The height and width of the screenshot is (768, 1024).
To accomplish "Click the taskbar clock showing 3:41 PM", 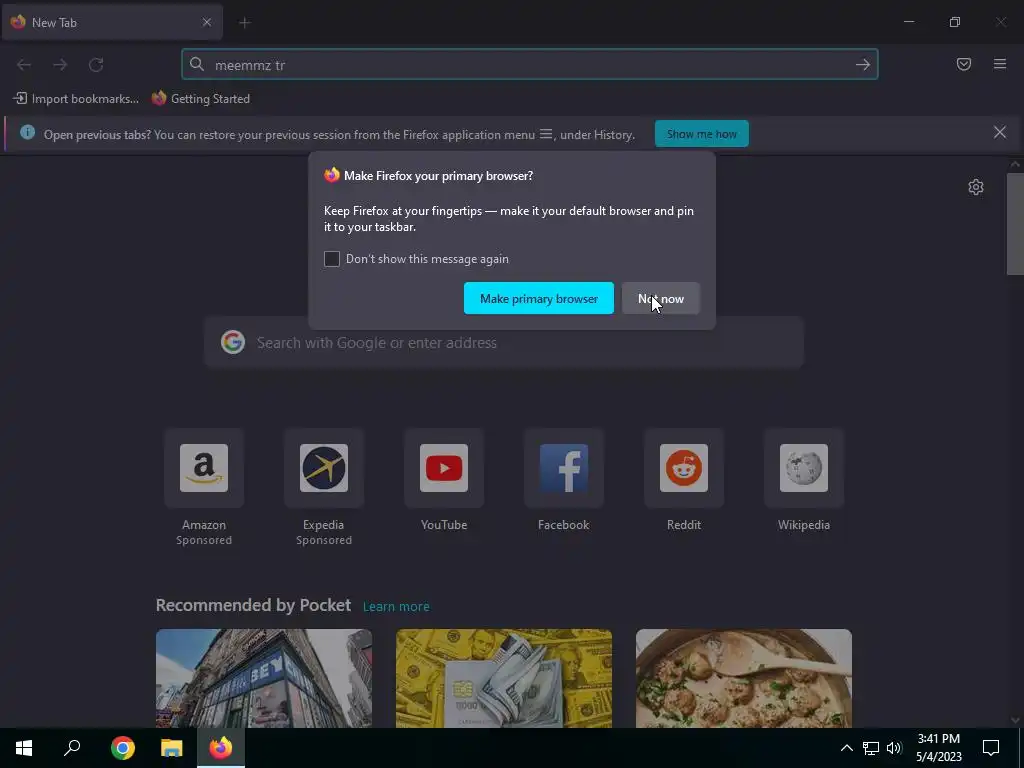I will tap(938, 748).
